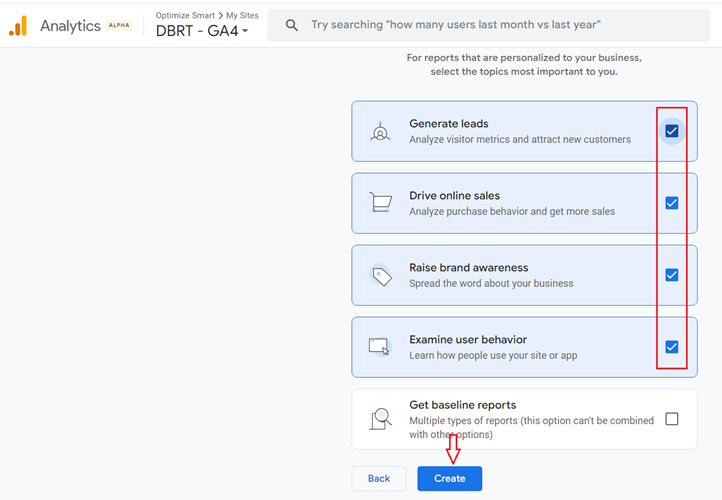Click the Raise brand awareness tag icon
The width and height of the screenshot is (722, 500).
tap(381, 276)
